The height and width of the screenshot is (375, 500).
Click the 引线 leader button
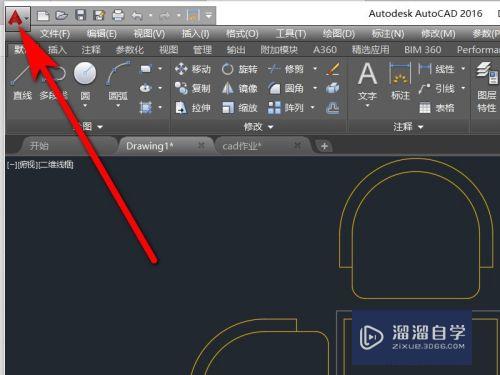click(436, 88)
